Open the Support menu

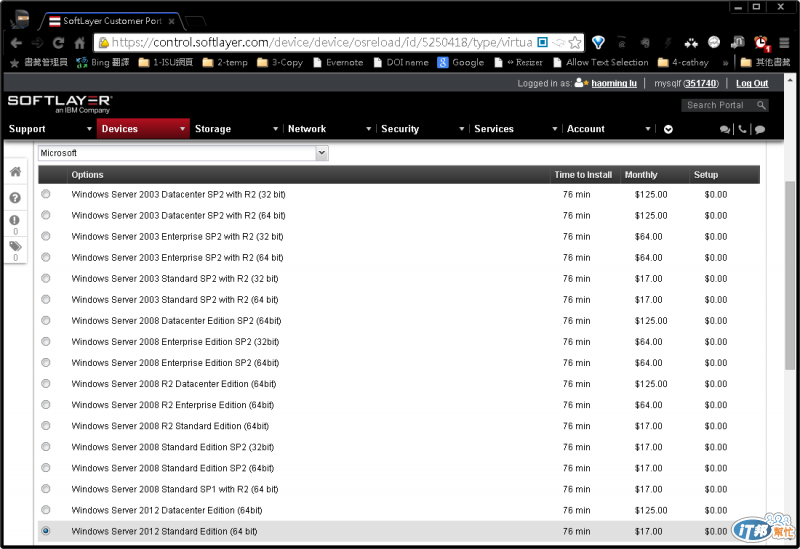(x=27, y=129)
